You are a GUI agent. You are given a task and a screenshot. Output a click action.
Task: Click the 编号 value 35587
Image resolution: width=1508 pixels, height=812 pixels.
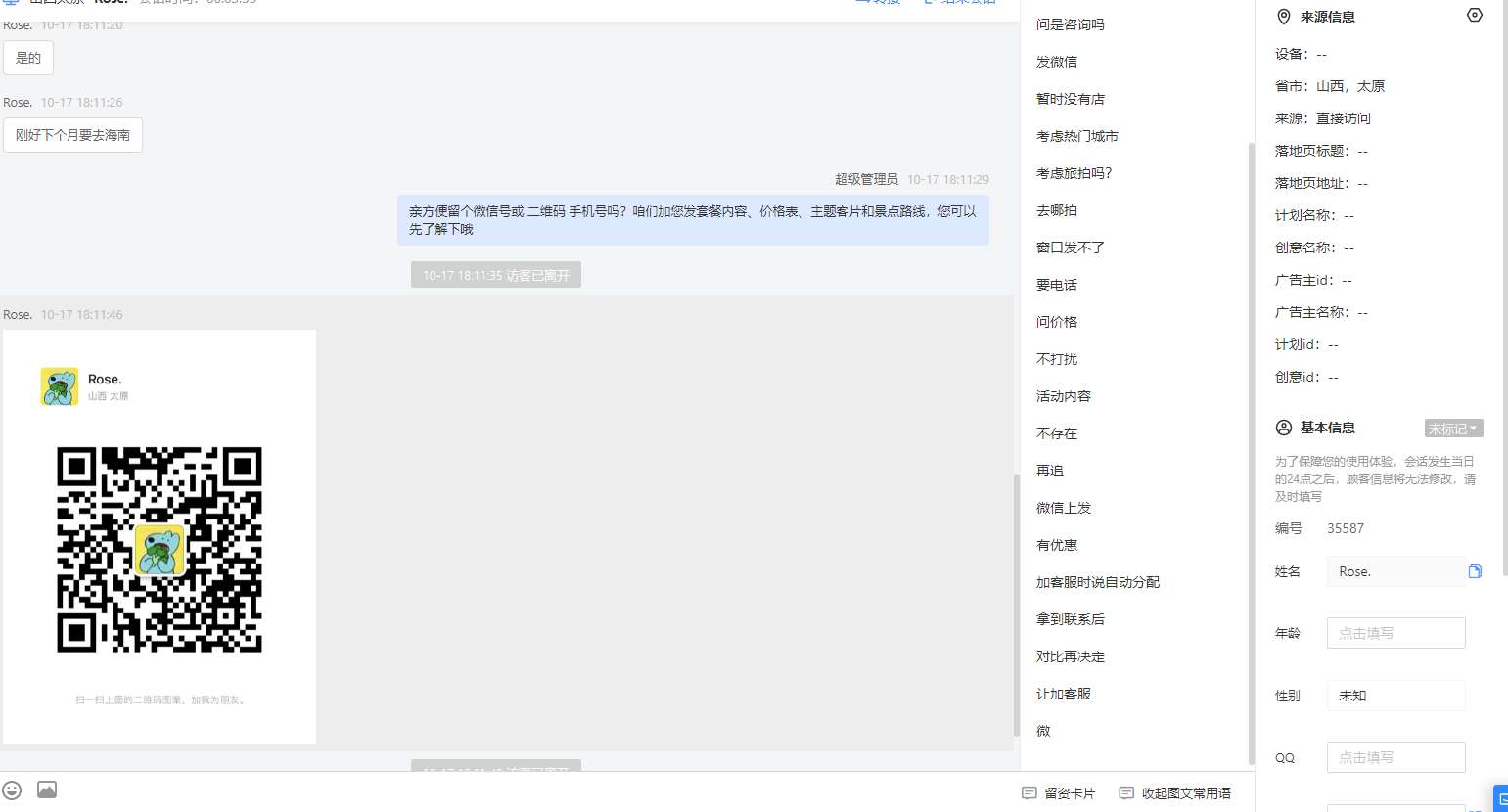[1346, 528]
